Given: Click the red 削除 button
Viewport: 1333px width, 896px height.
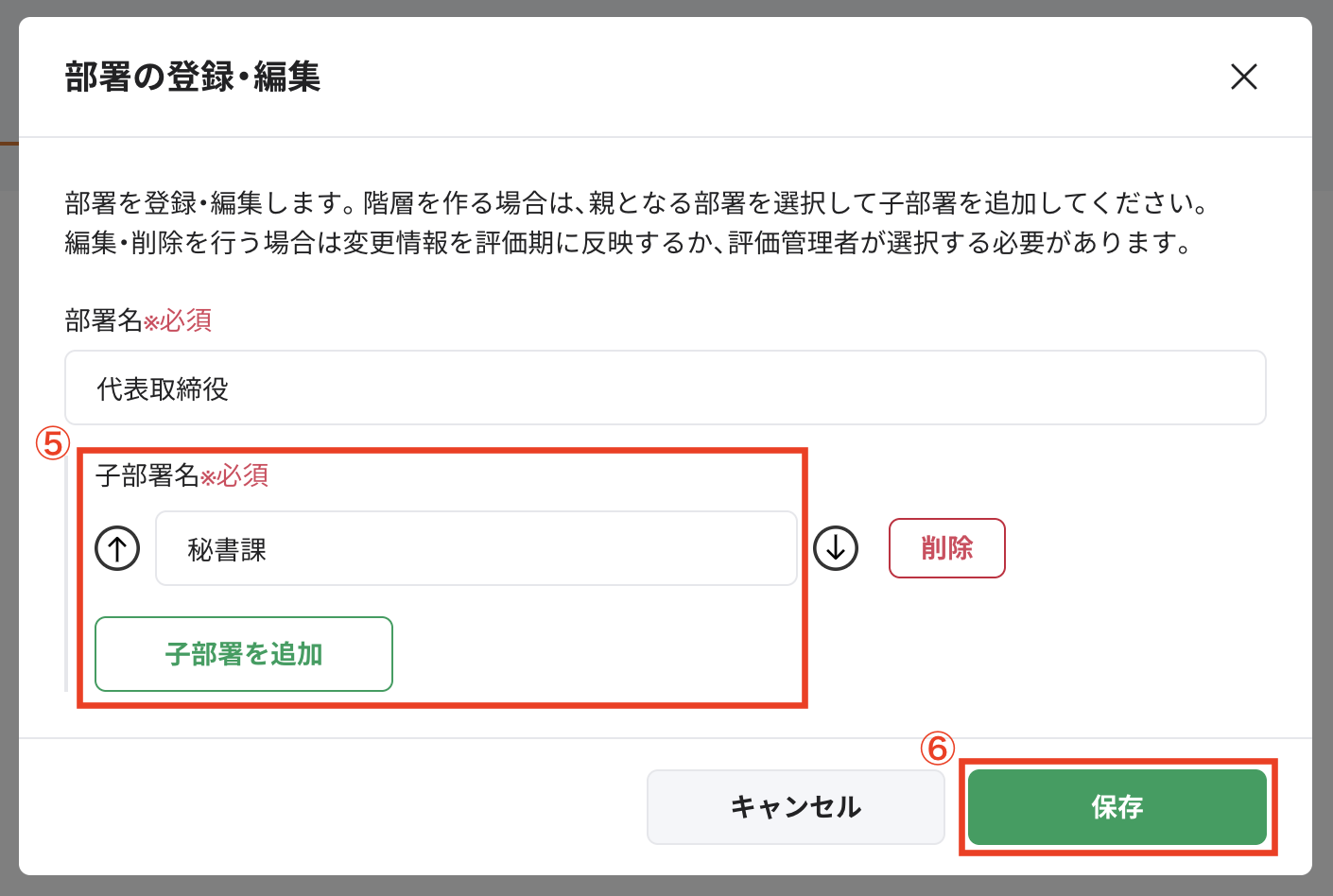Looking at the screenshot, I should click(946, 548).
